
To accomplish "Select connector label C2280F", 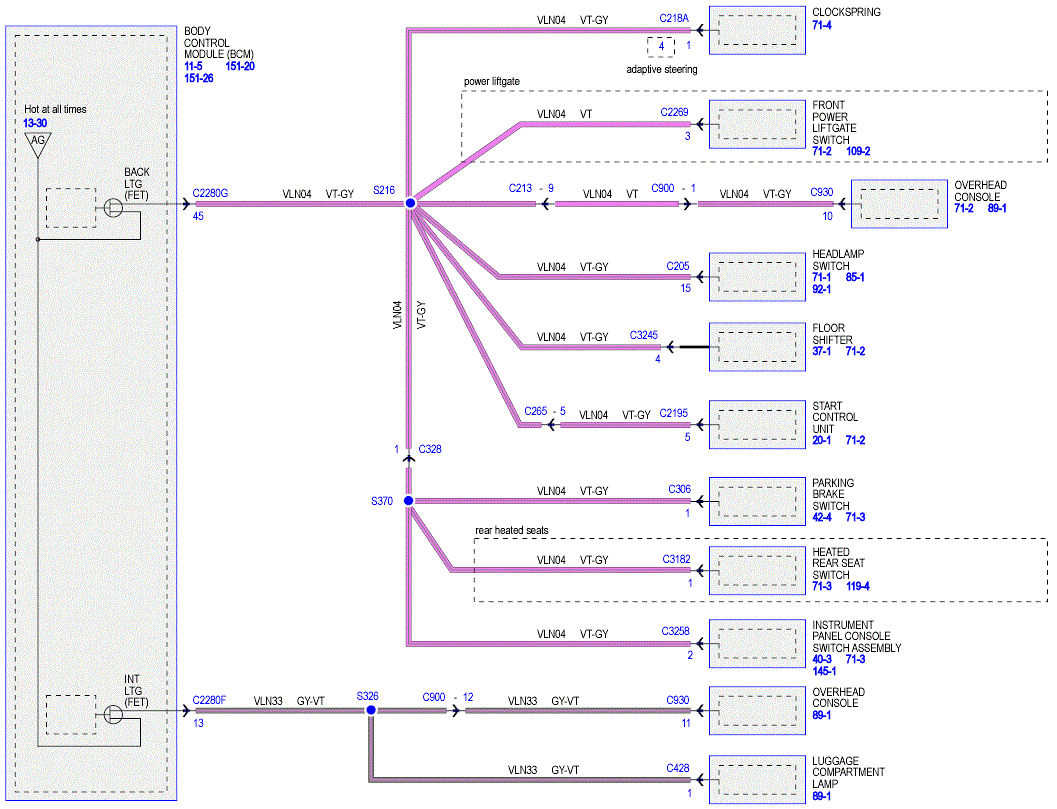I will click(x=210, y=700).
